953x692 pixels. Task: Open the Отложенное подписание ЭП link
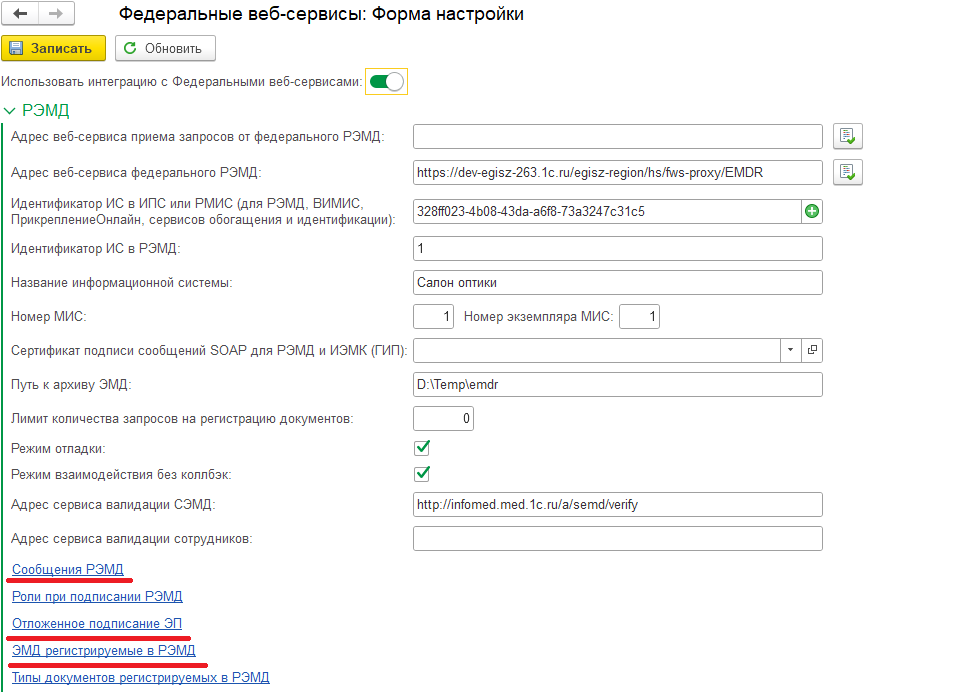click(x=97, y=623)
